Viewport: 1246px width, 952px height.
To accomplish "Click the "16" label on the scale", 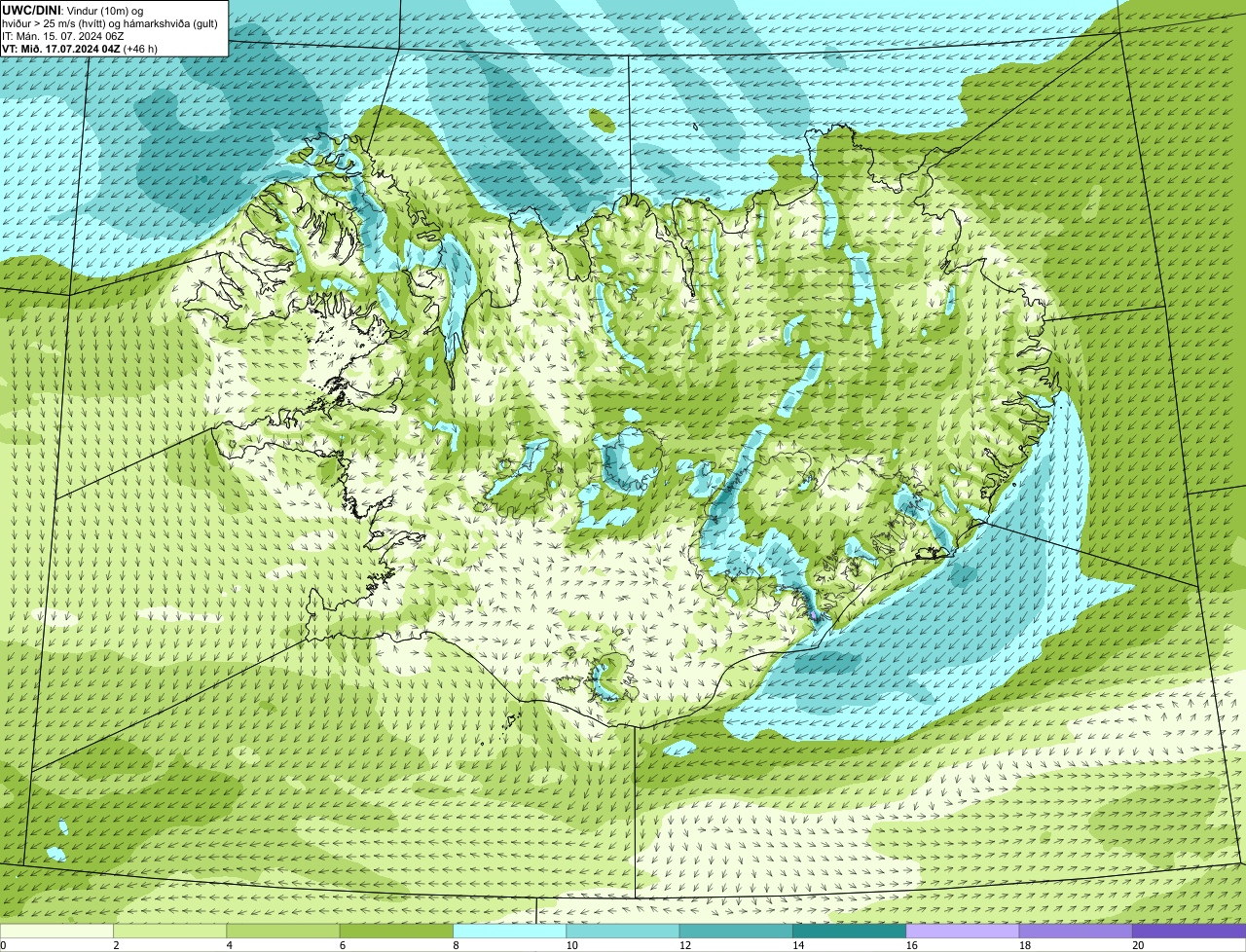I will pos(911,945).
